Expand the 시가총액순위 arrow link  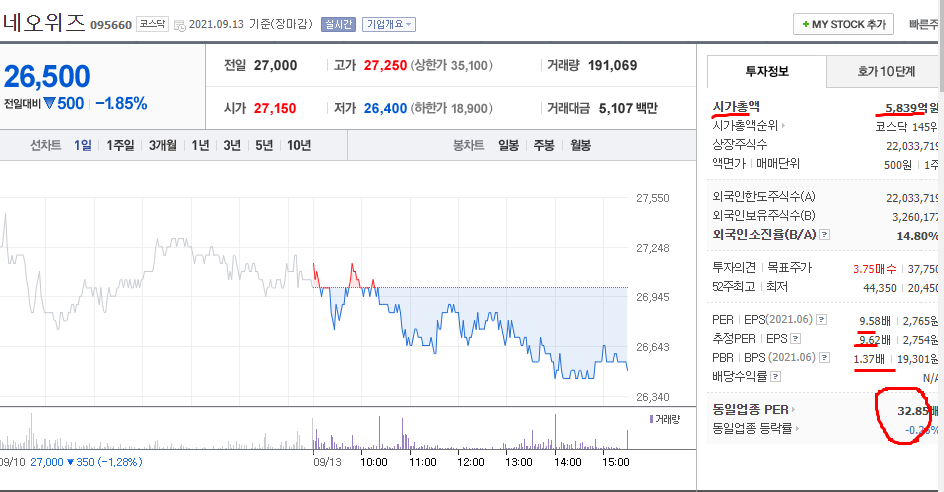click(783, 126)
